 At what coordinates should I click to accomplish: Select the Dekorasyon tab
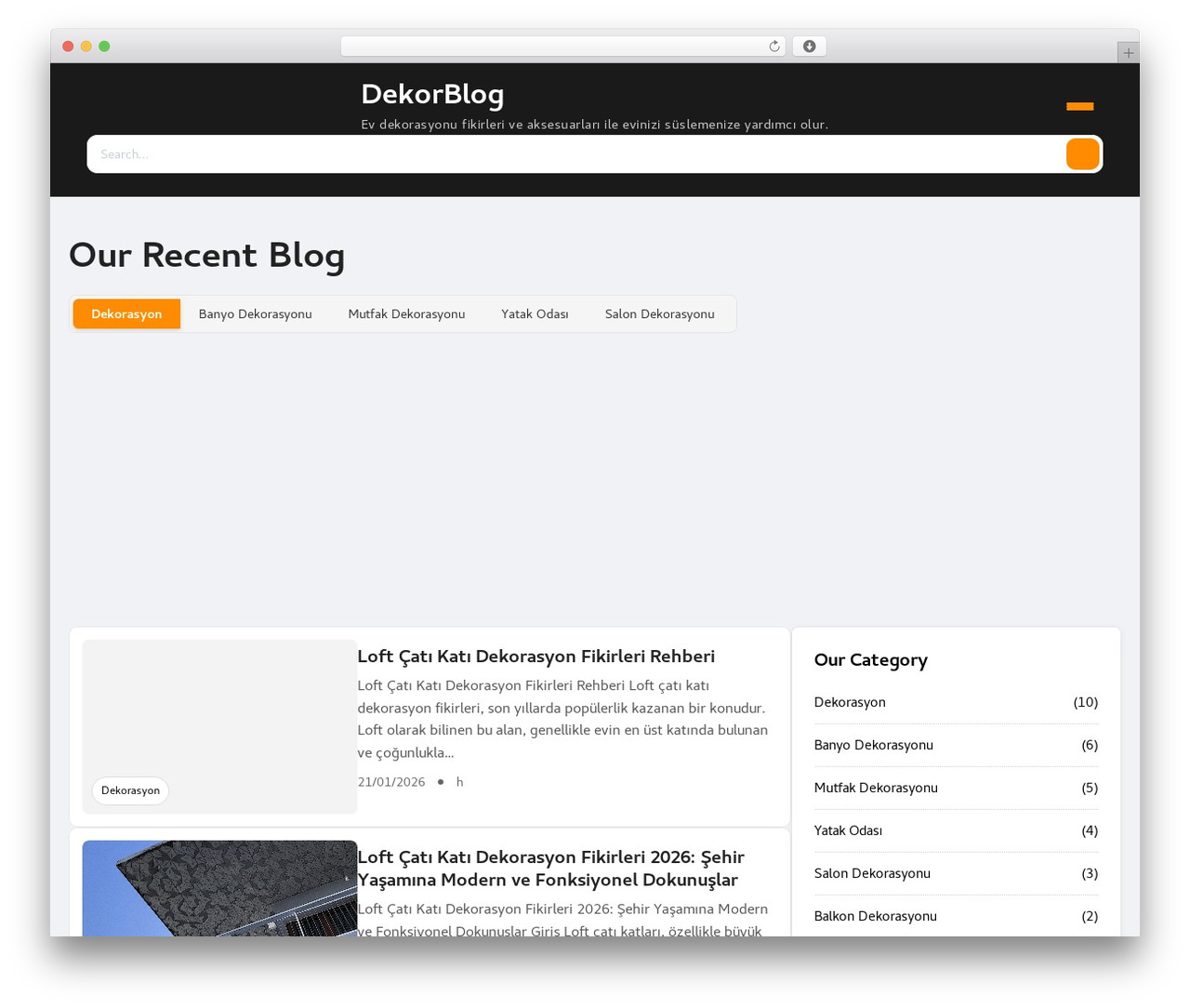pyautogui.click(x=126, y=313)
